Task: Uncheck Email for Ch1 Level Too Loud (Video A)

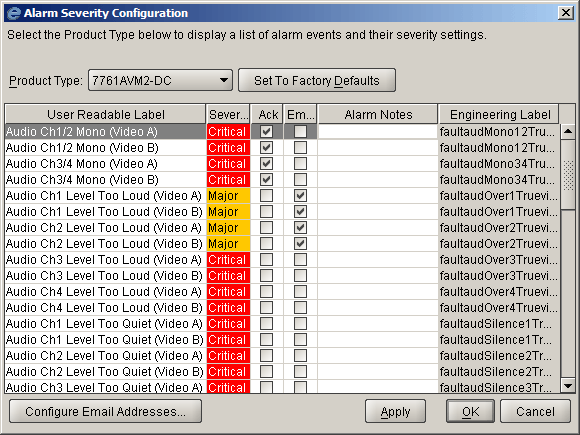Action: [x=300, y=196]
